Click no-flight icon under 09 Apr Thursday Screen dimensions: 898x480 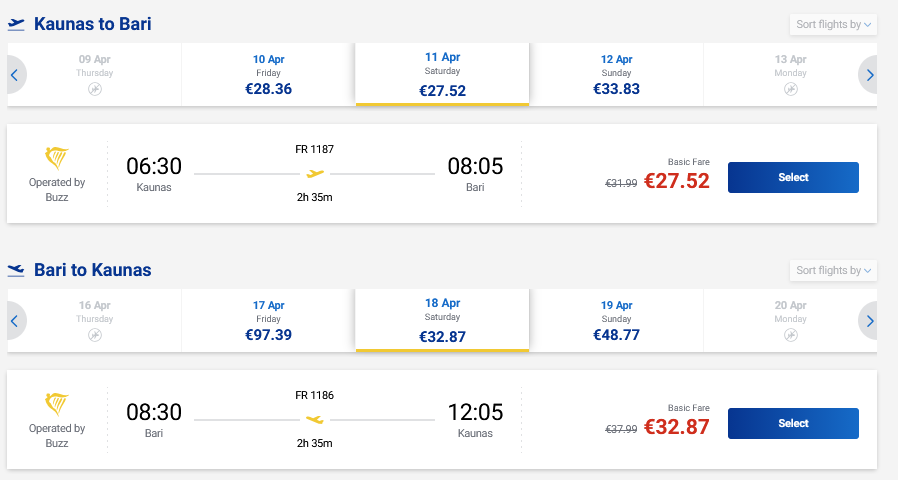pyautogui.click(x=95, y=89)
